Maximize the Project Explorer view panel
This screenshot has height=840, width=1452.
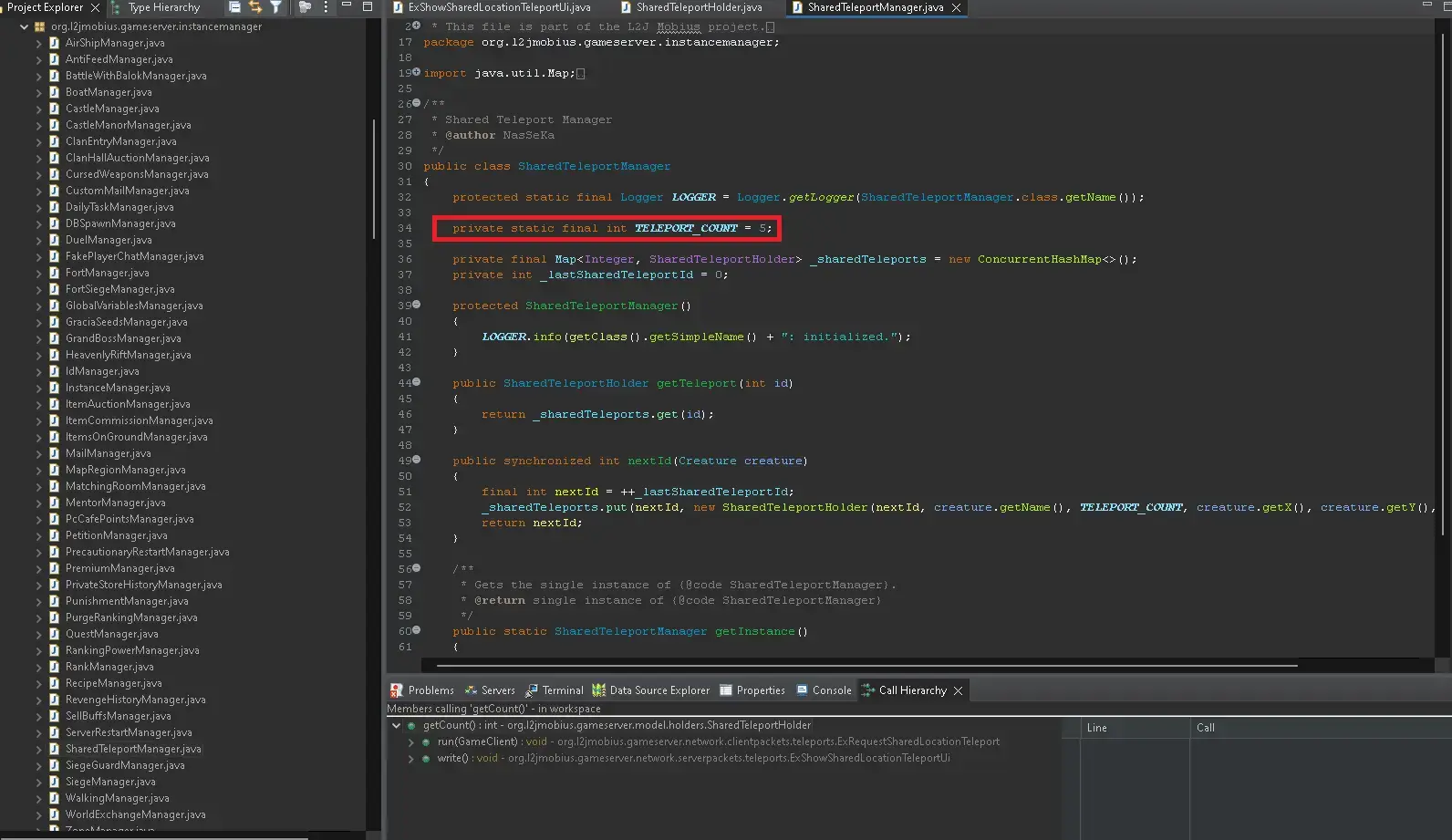pos(368,6)
